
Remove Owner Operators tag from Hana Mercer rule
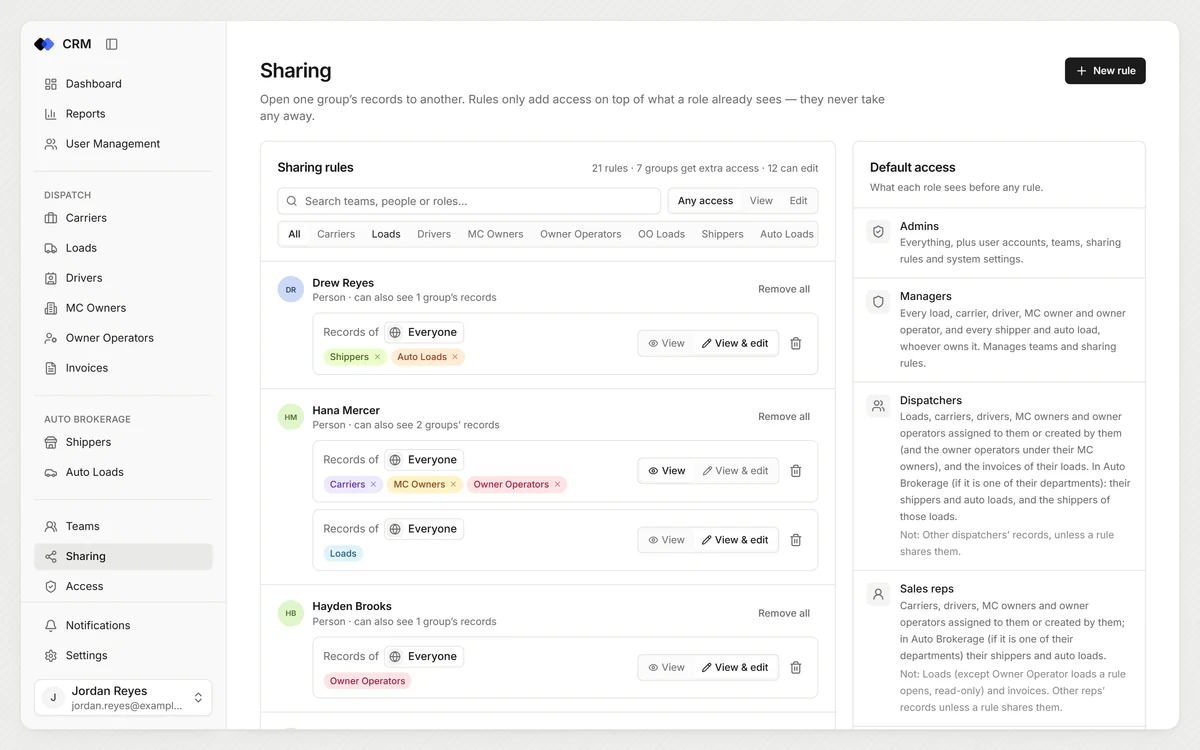[557, 485]
